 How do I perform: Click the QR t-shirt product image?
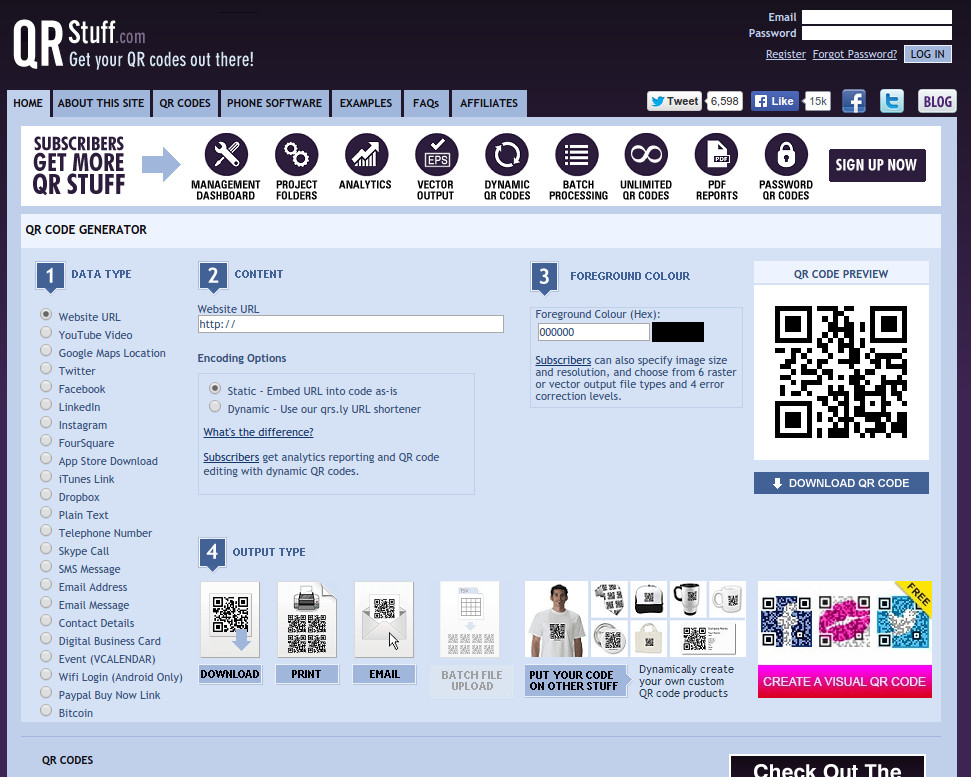click(556, 619)
